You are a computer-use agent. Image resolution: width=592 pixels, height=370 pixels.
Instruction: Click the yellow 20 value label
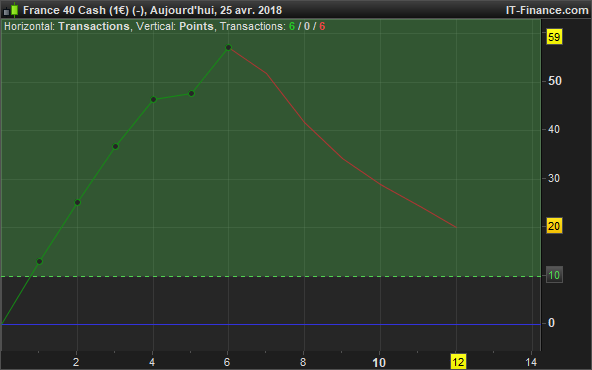554,226
